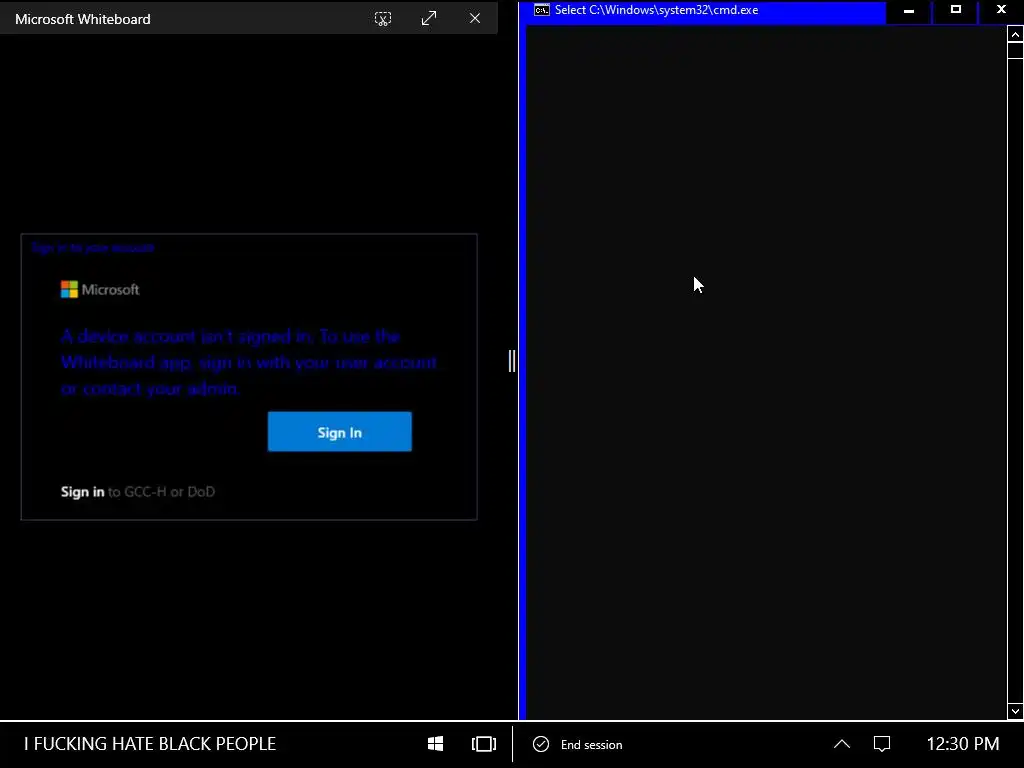Click the cmd.exe window title text

[x=656, y=10]
